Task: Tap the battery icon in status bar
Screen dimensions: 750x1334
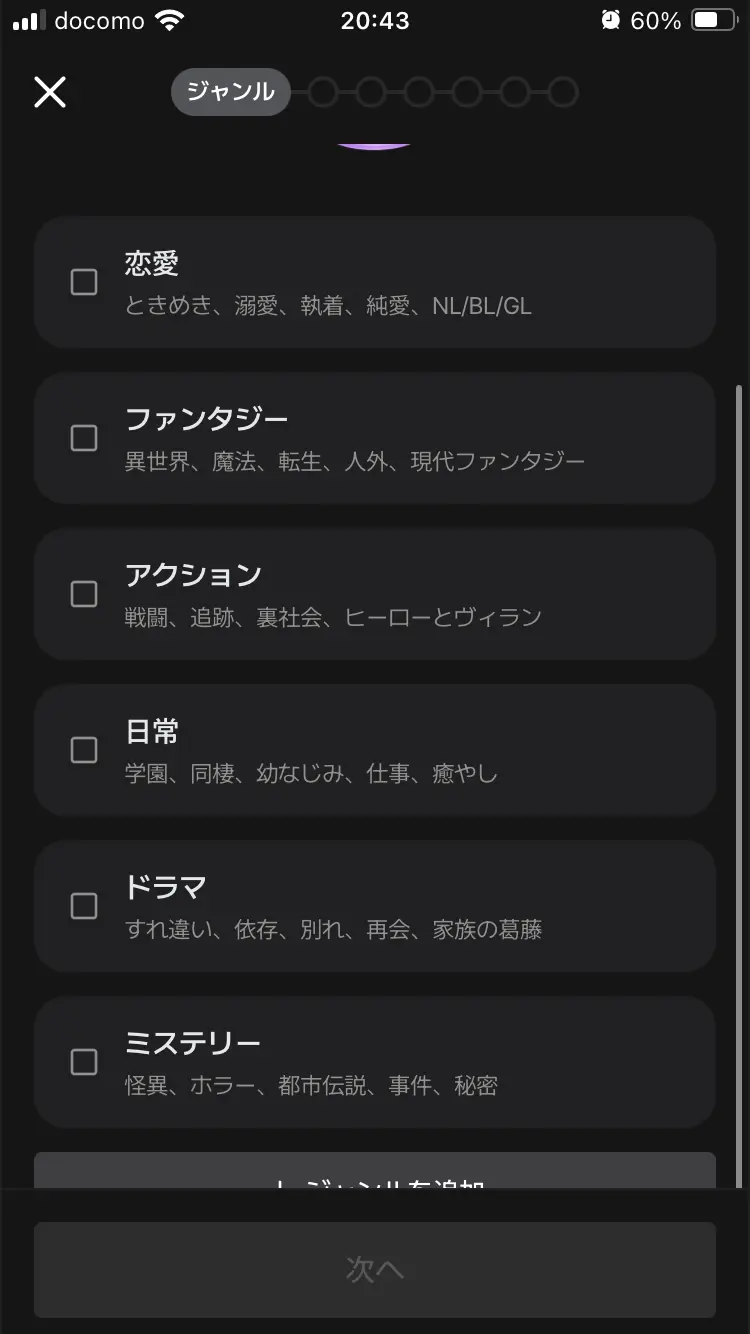Action: coord(715,20)
